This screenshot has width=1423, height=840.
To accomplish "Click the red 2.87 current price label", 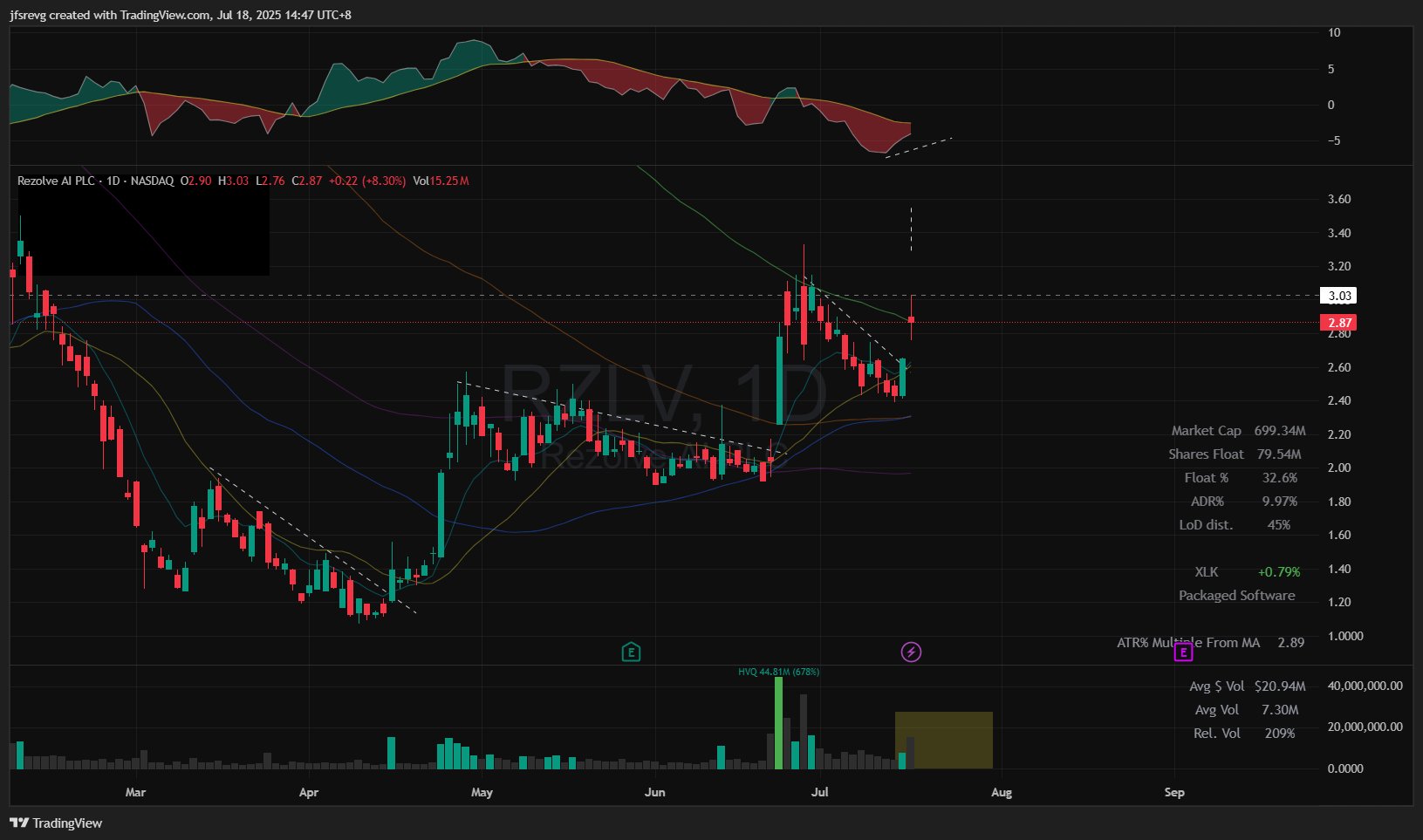I will tap(1338, 323).
